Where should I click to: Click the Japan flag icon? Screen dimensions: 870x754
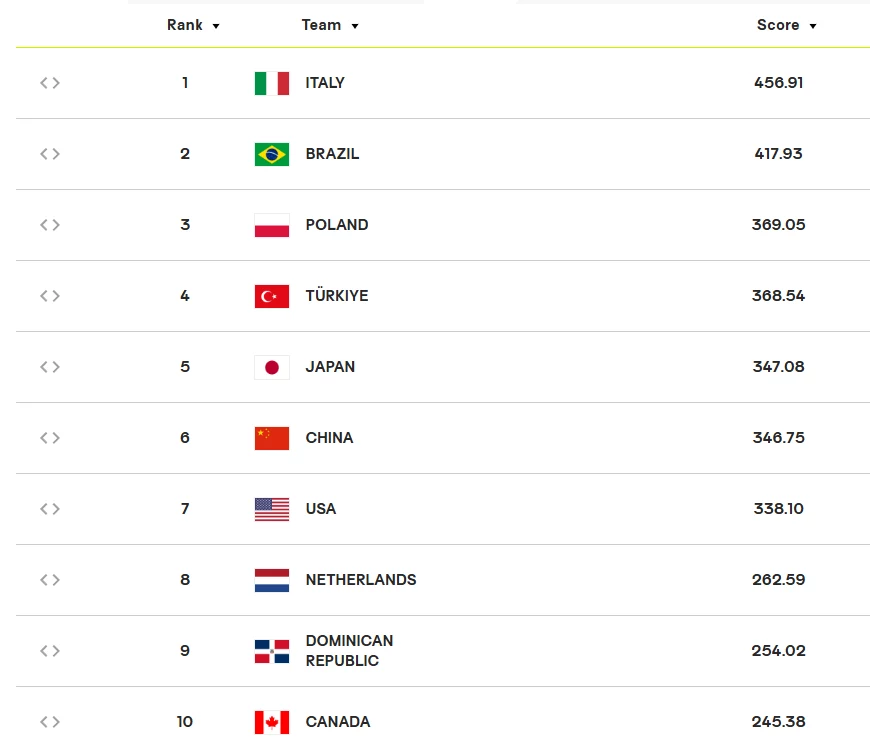click(272, 367)
